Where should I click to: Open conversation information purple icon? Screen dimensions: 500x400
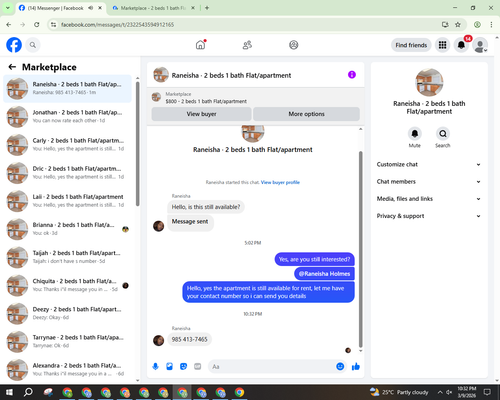[x=352, y=75]
